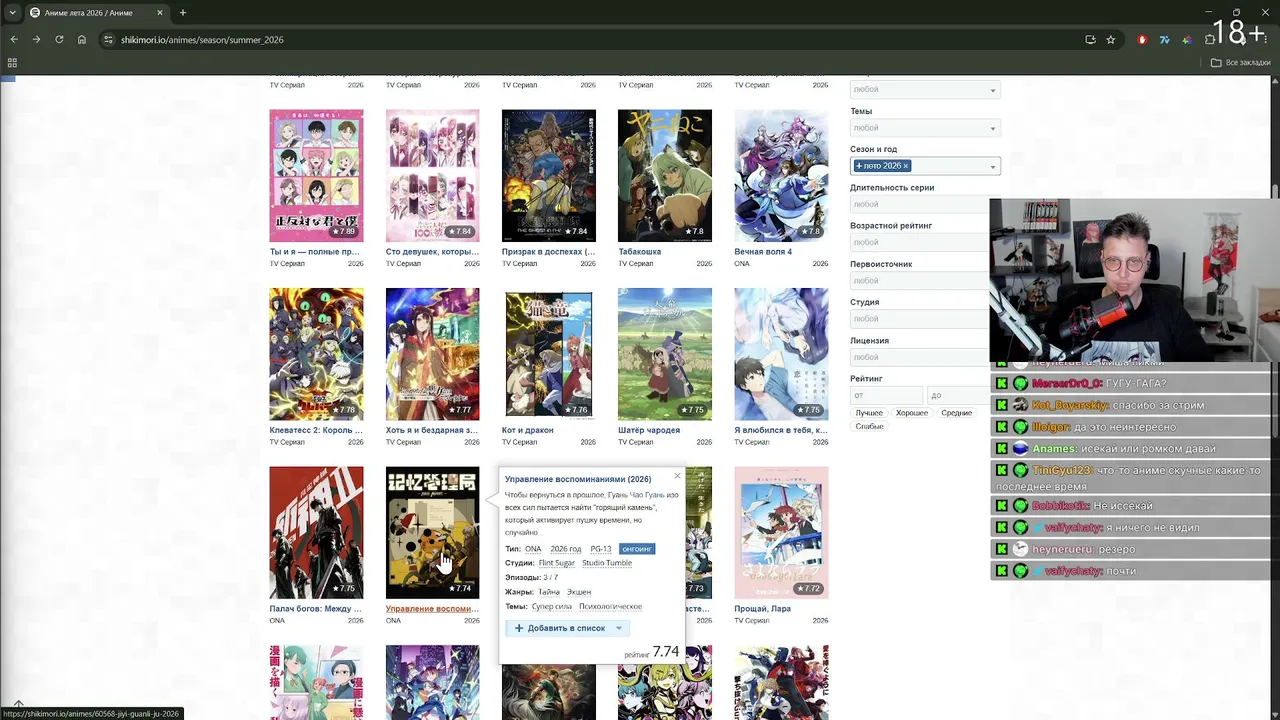Open the 'Клеватесс 2' poster thumbnail

[x=316, y=354]
